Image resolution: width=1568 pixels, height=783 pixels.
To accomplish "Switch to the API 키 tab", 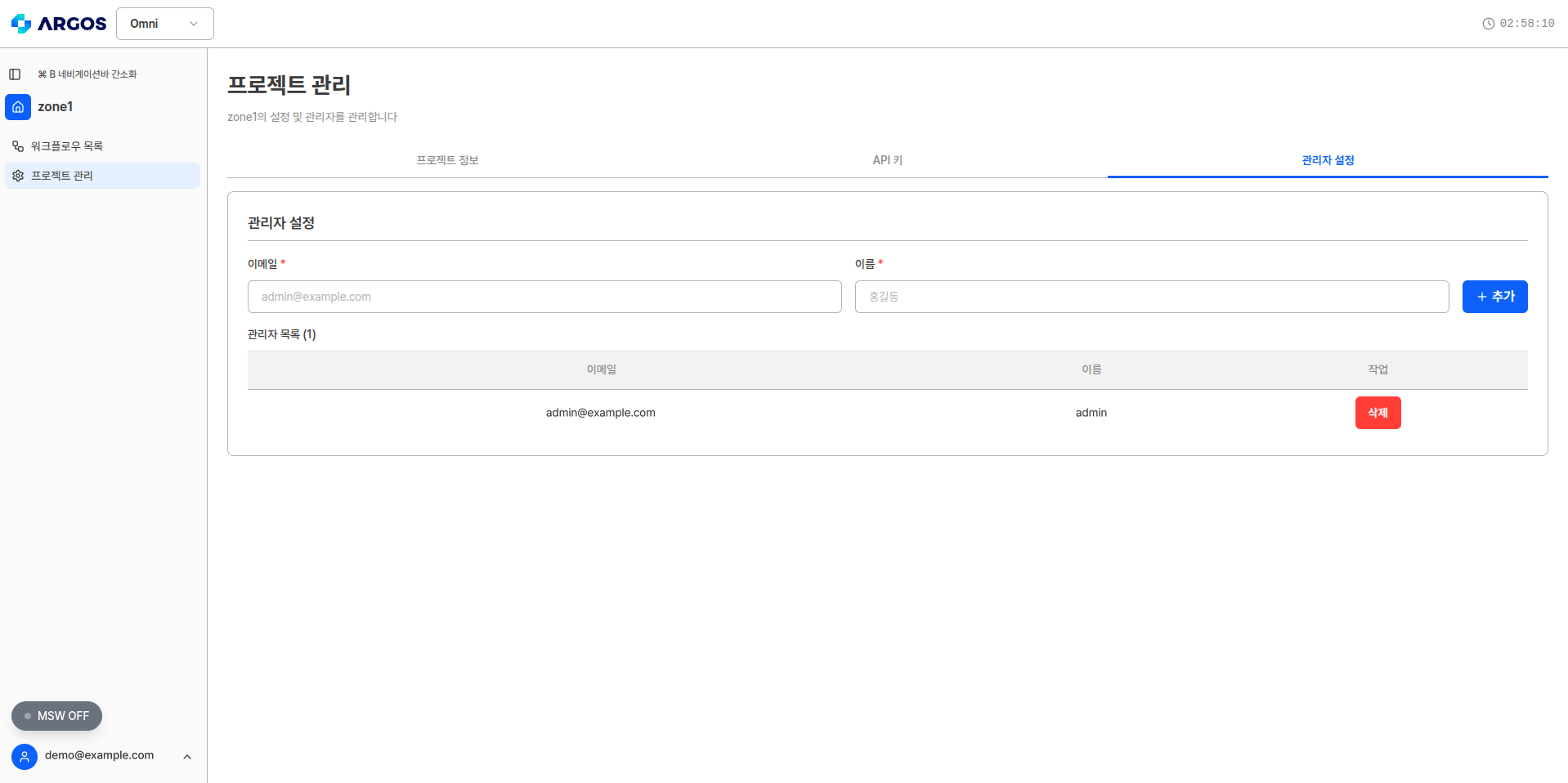I will point(887,160).
